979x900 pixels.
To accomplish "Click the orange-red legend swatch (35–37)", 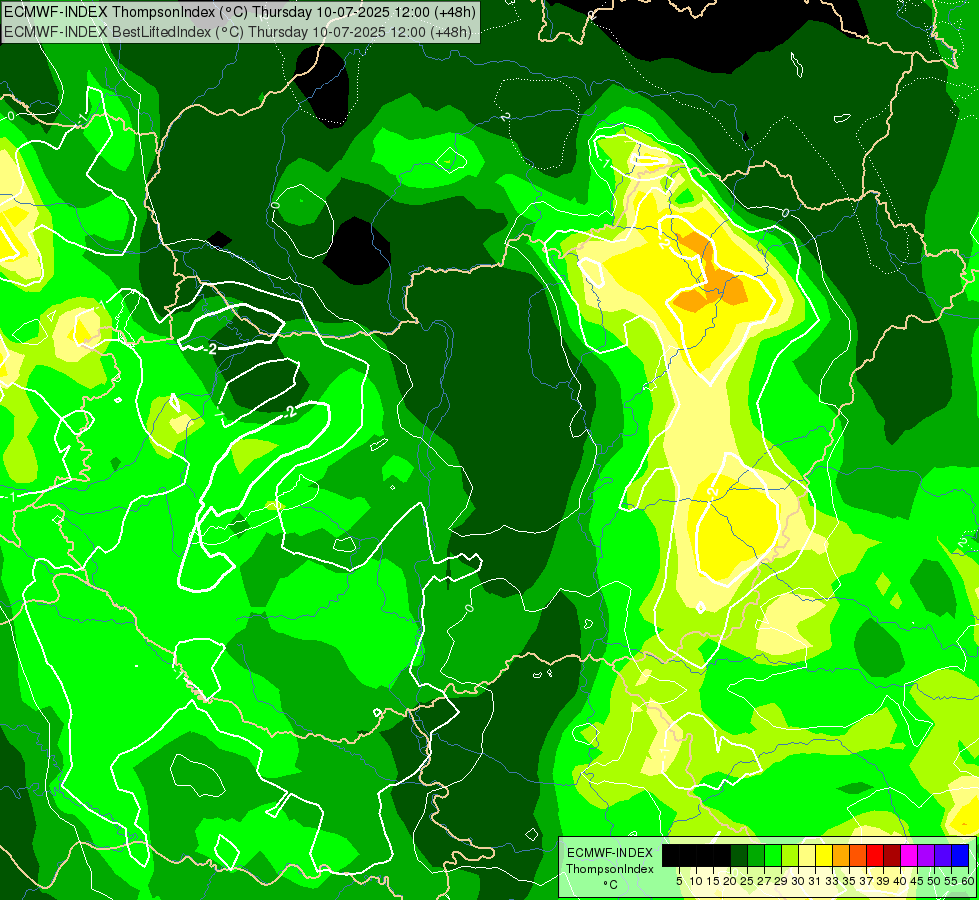I will [x=858, y=856].
